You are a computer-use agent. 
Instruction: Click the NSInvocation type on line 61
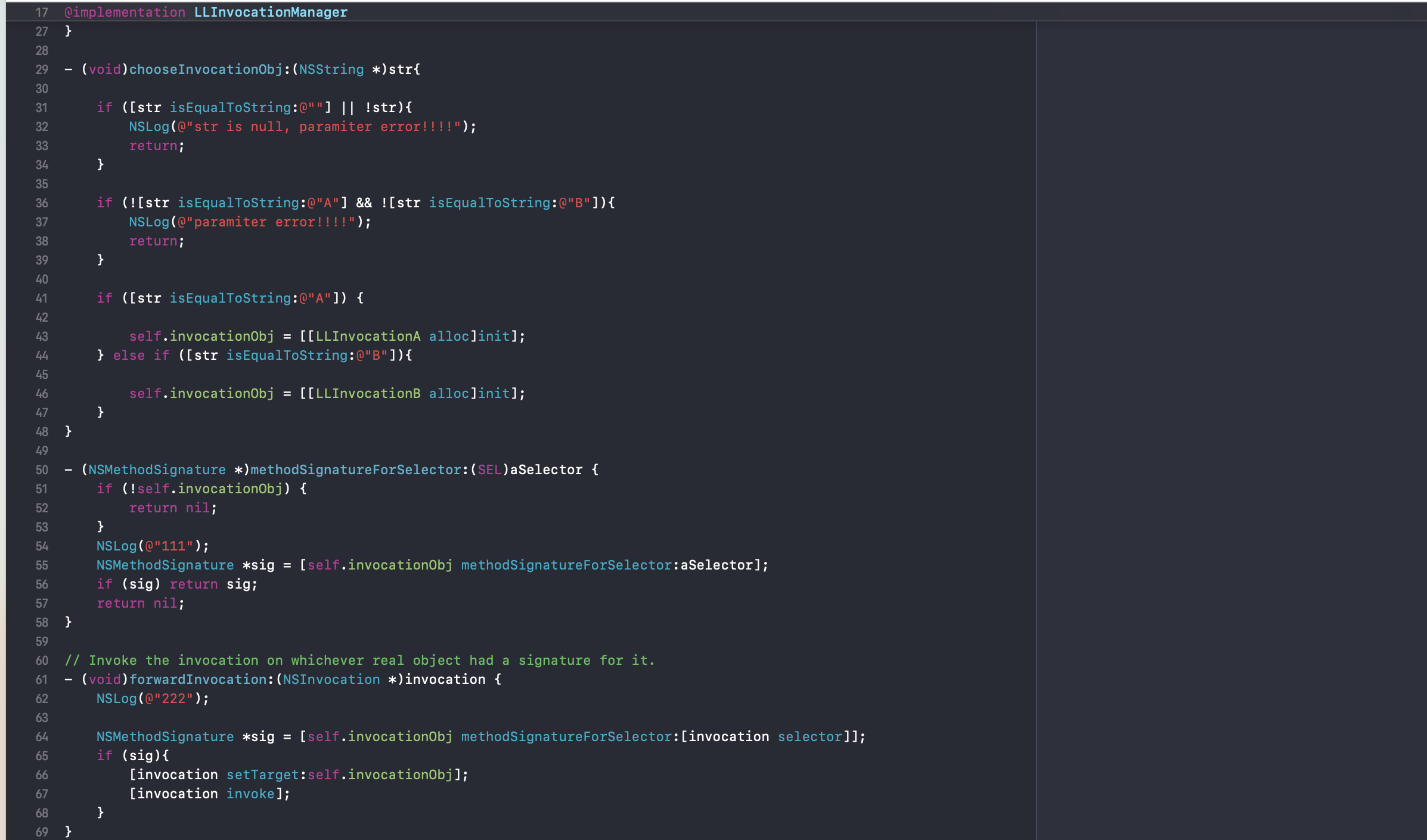(331, 679)
